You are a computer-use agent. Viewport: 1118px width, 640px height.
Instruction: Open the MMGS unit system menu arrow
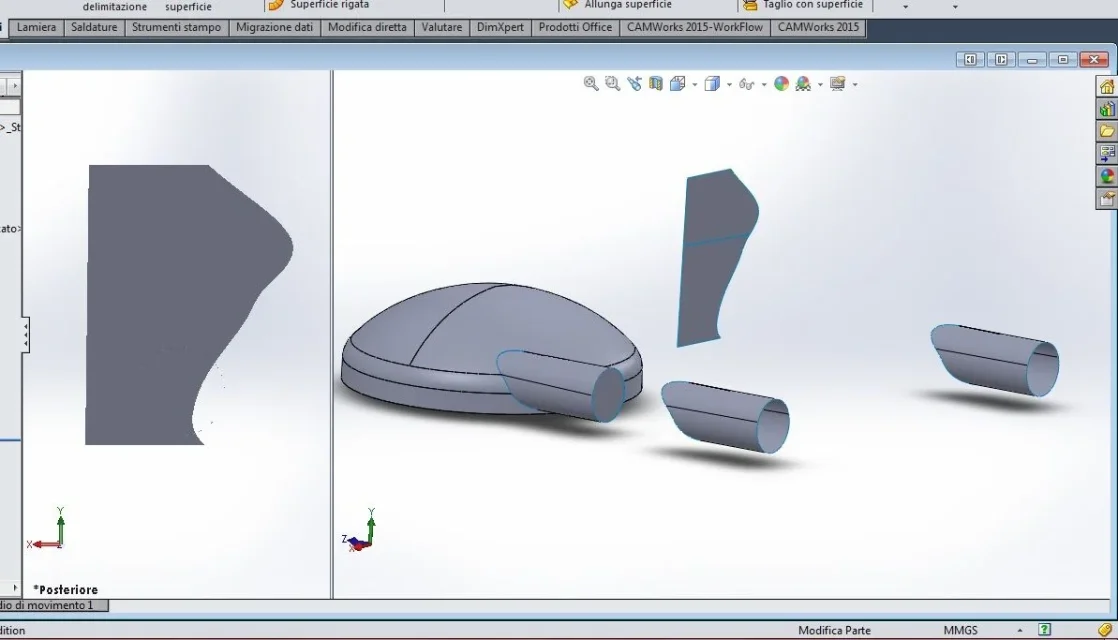click(1020, 631)
